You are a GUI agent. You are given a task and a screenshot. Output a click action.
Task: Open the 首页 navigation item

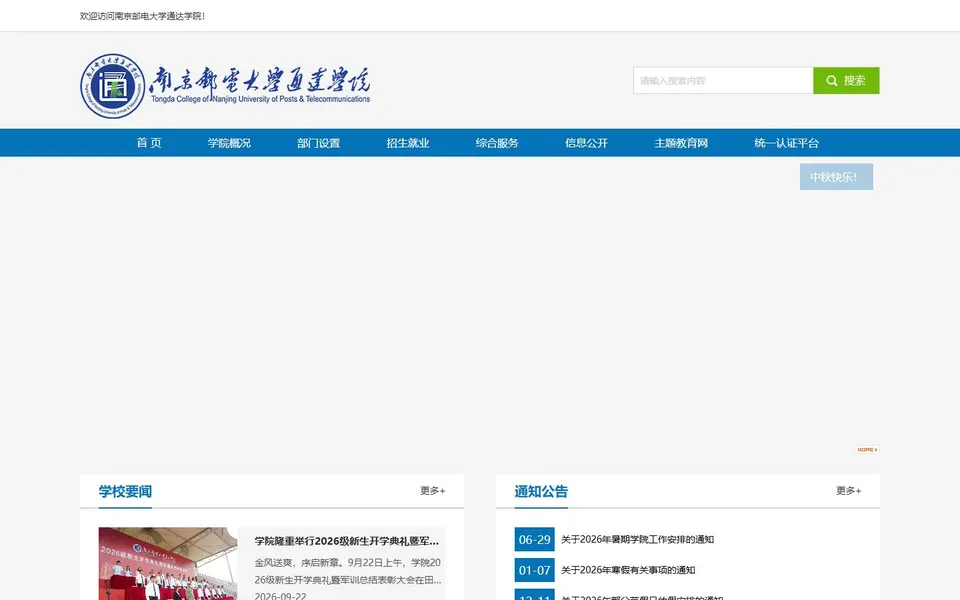pos(149,143)
